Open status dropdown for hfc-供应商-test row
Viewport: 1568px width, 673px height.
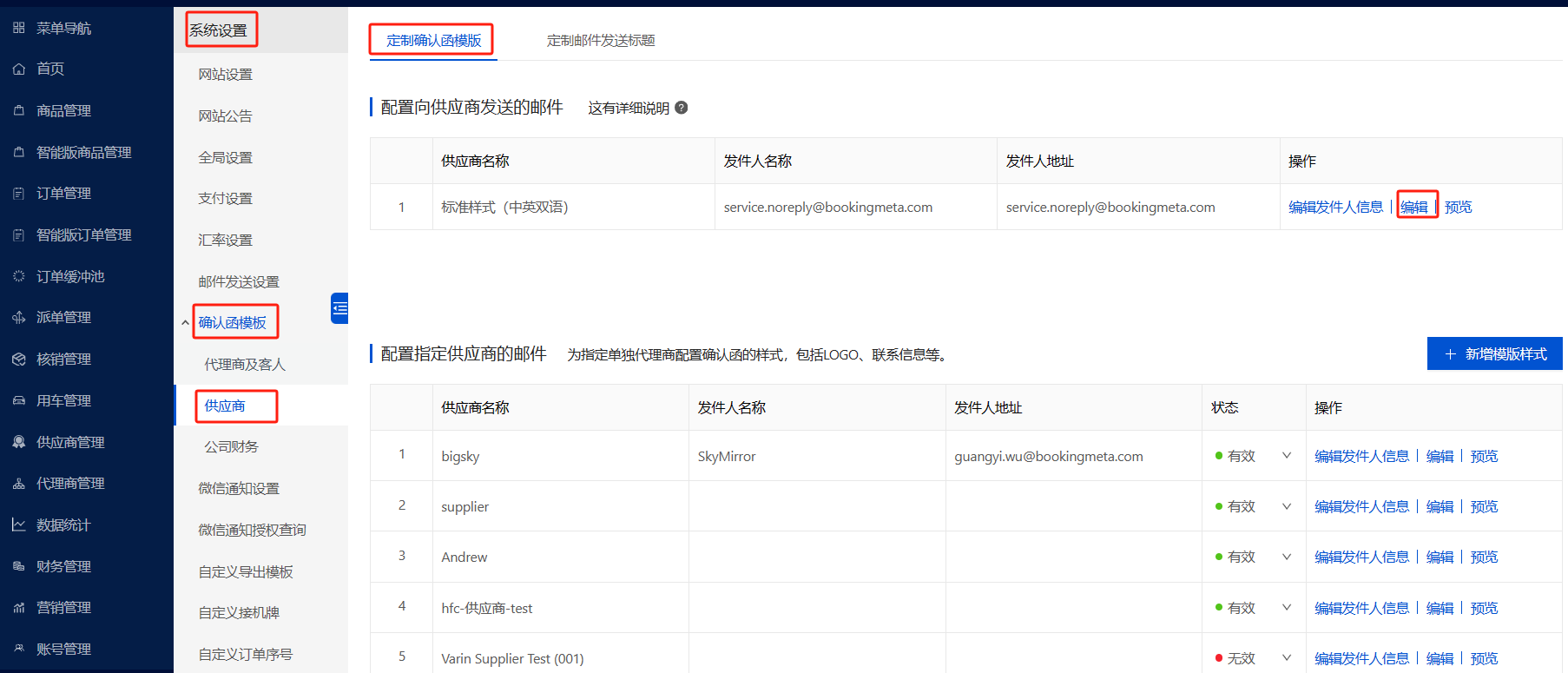[1287, 608]
